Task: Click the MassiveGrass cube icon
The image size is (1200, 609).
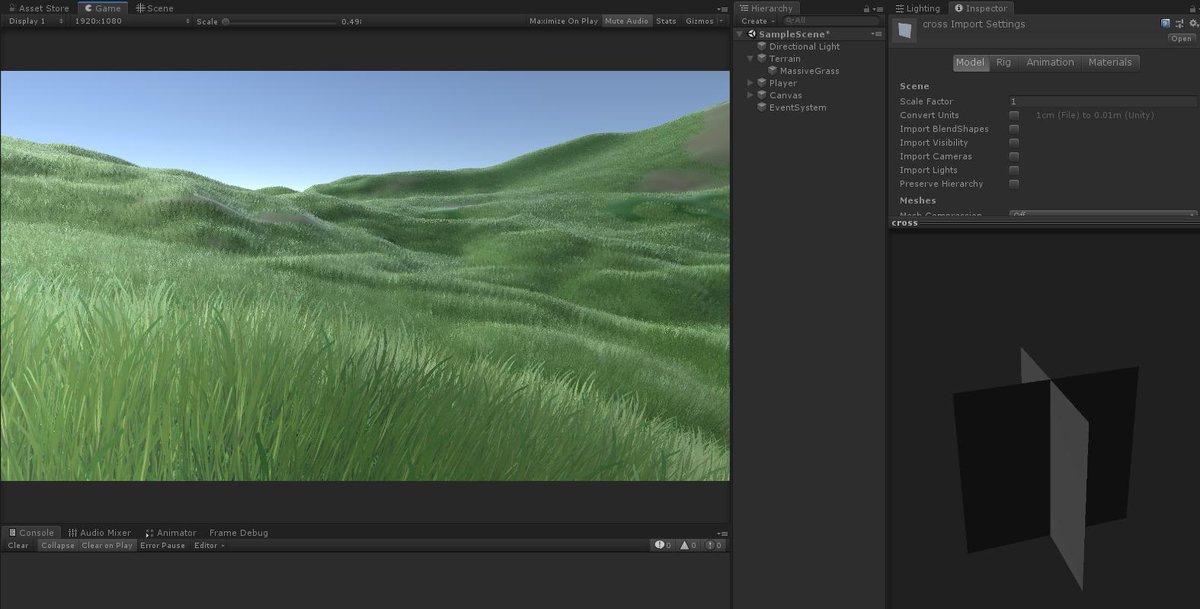Action: pos(772,71)
